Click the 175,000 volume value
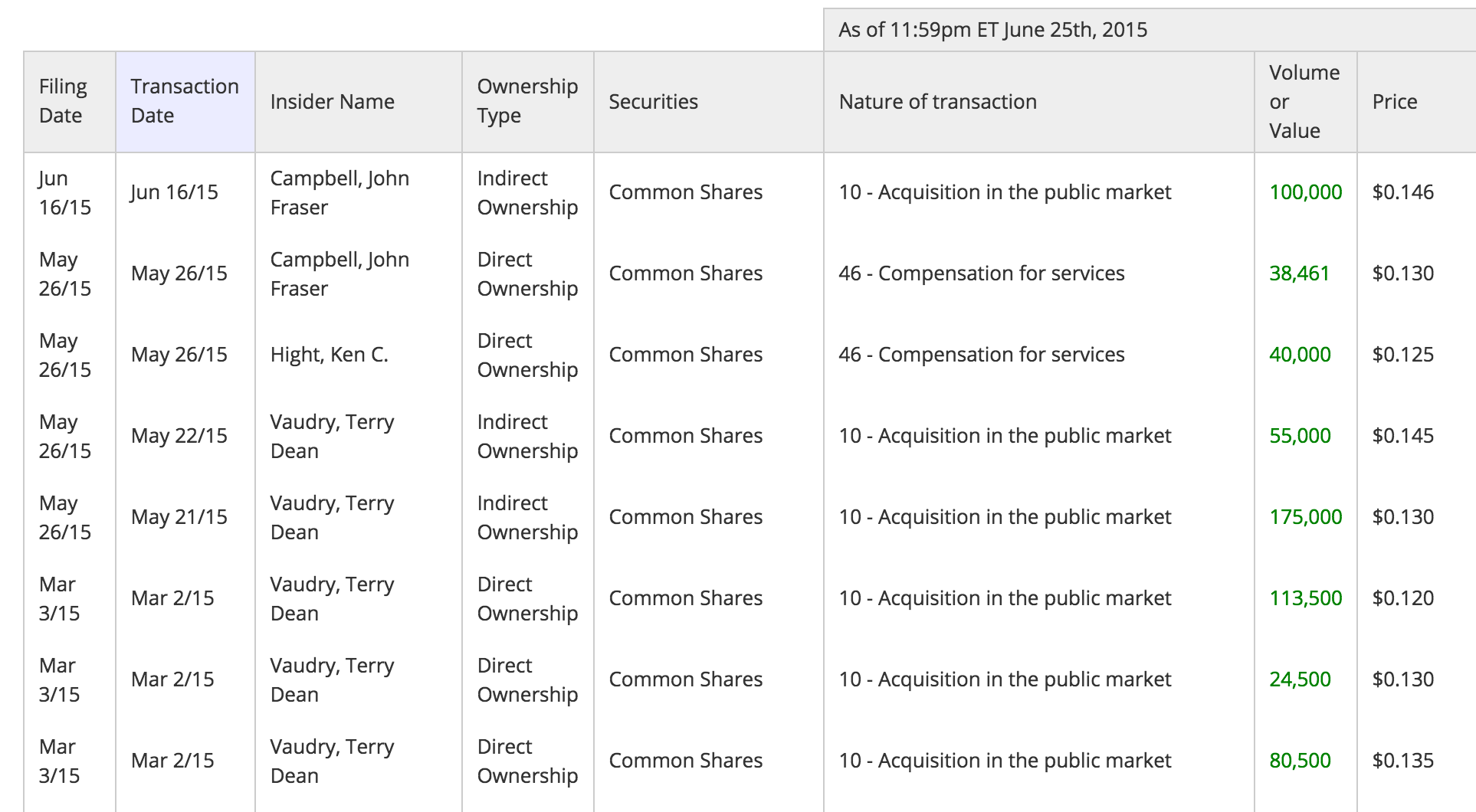Viewport: 1476px width, 812px height. click(x=1305, y=517)
